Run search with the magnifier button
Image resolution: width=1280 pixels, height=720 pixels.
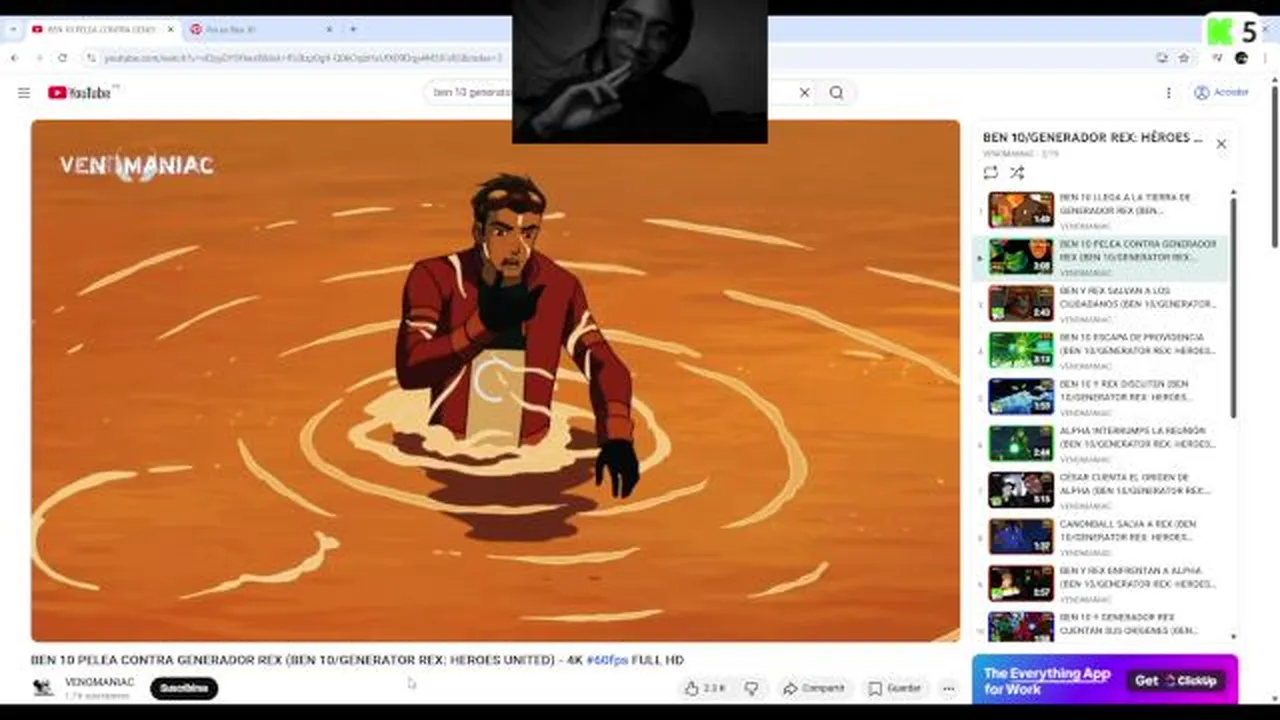(836, 93)
